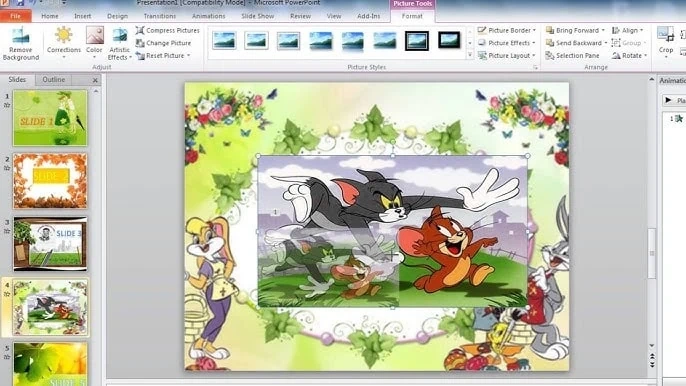Open Format Picture dialog launcher
The image size is (686, 386).
(536, 67)
